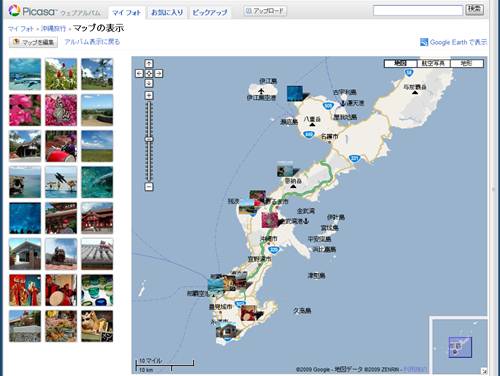
Task: Click the マップを編集 button
Action: pos(33,42)
